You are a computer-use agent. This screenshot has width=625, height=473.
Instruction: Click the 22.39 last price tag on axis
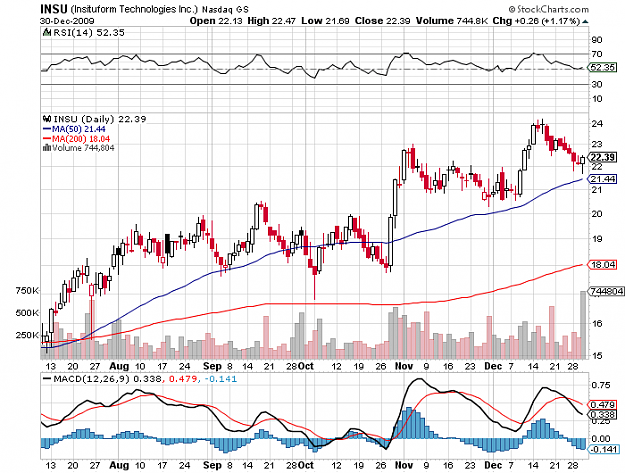coord(603,157)
